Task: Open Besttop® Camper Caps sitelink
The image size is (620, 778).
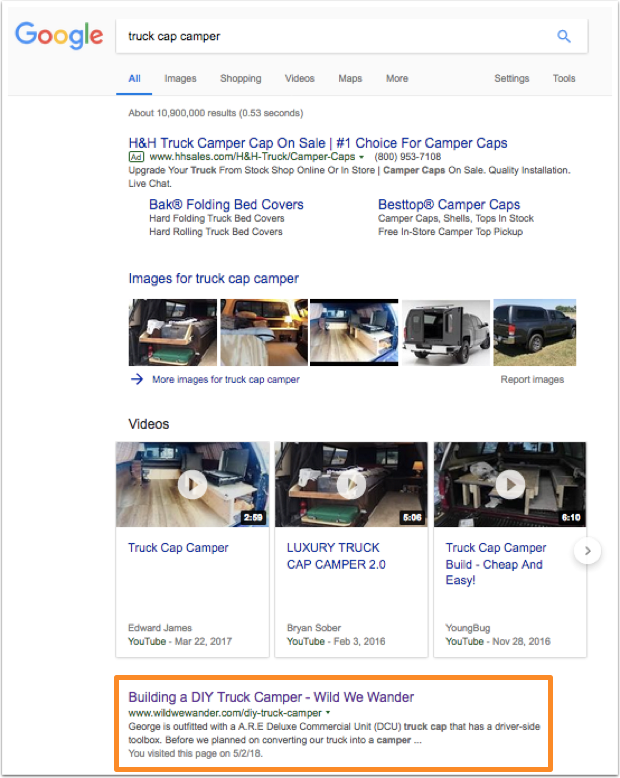Action: click(x=449, y=204)
